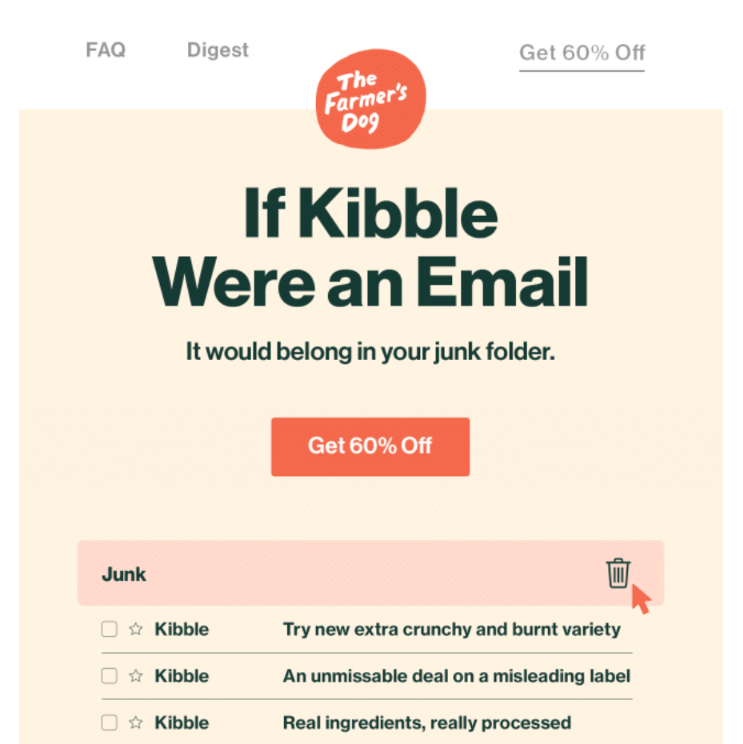Tick checkbox for unmissable deal Kibble email
743x744 pixels.
(x=109, y=676)
